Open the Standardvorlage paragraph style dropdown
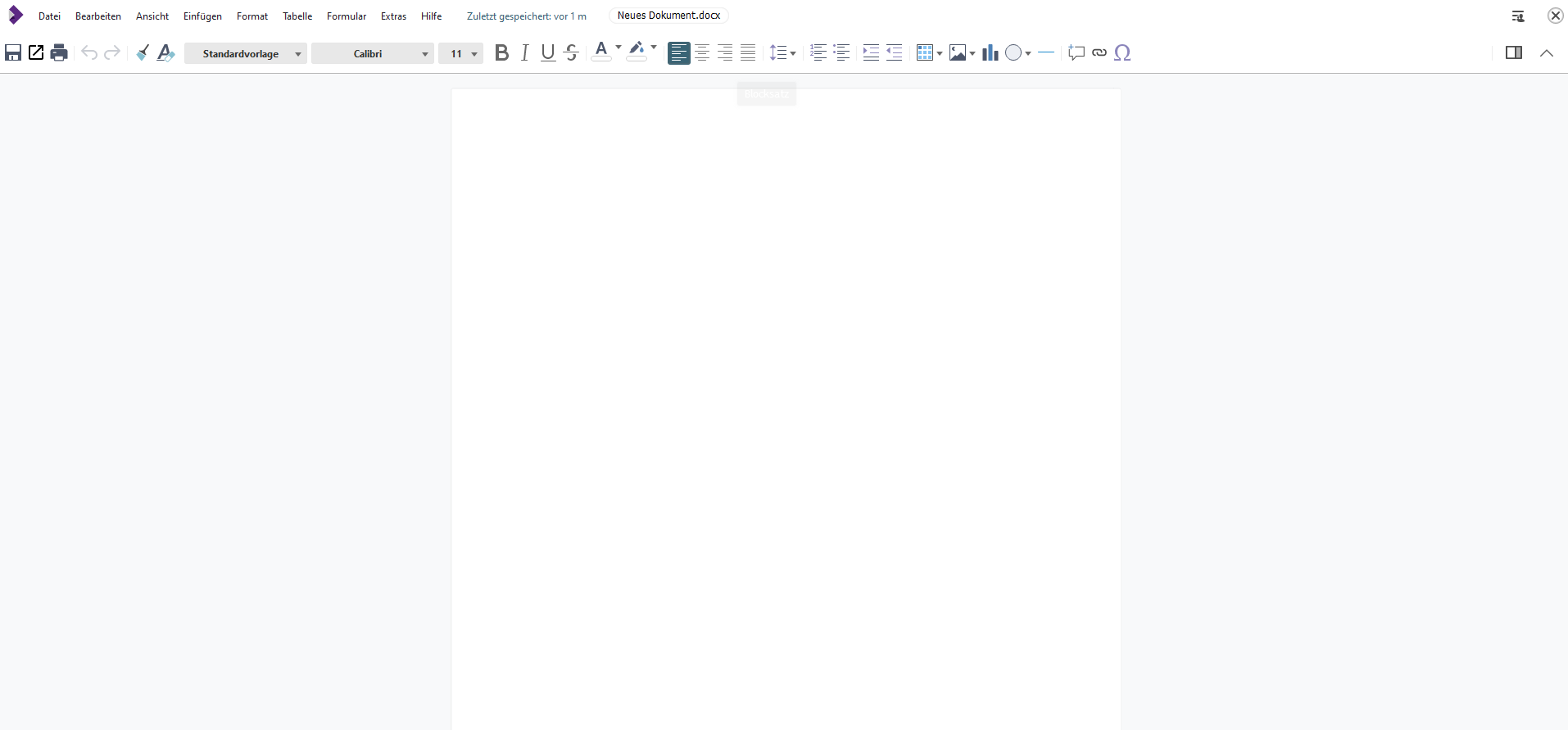 click(246, 53)
